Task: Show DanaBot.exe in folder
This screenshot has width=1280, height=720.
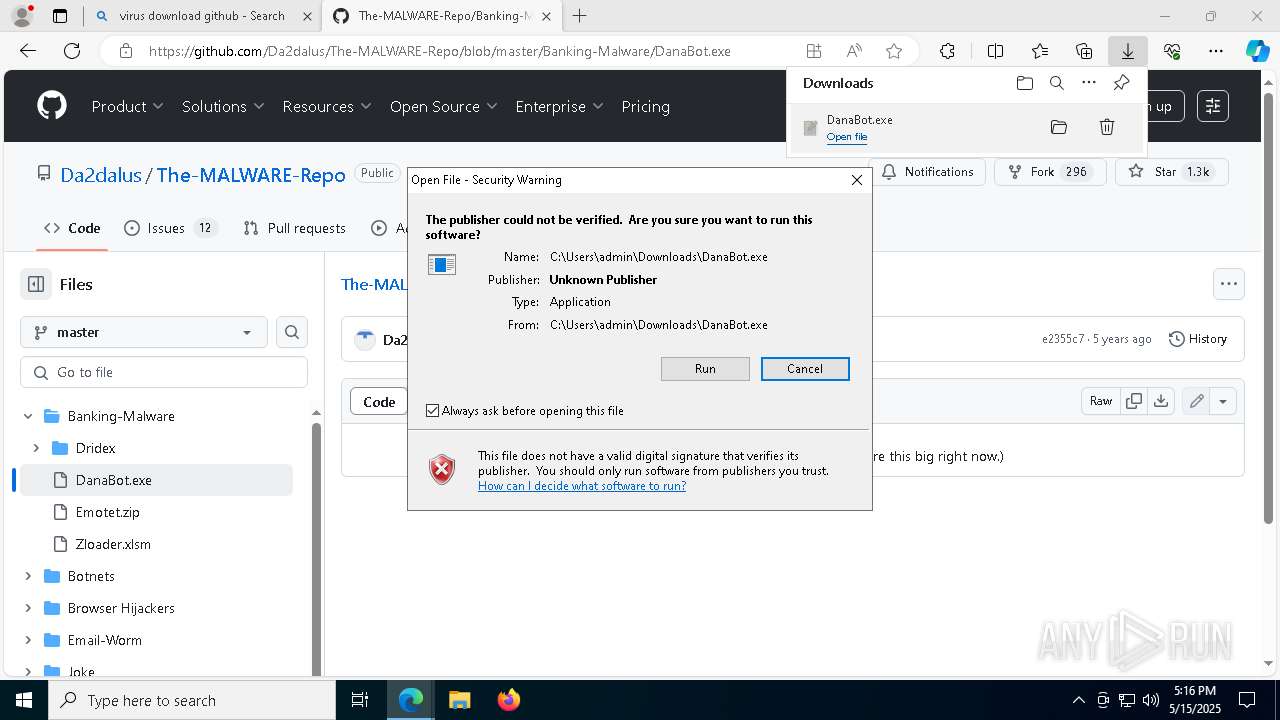Action: point(1059,127)
